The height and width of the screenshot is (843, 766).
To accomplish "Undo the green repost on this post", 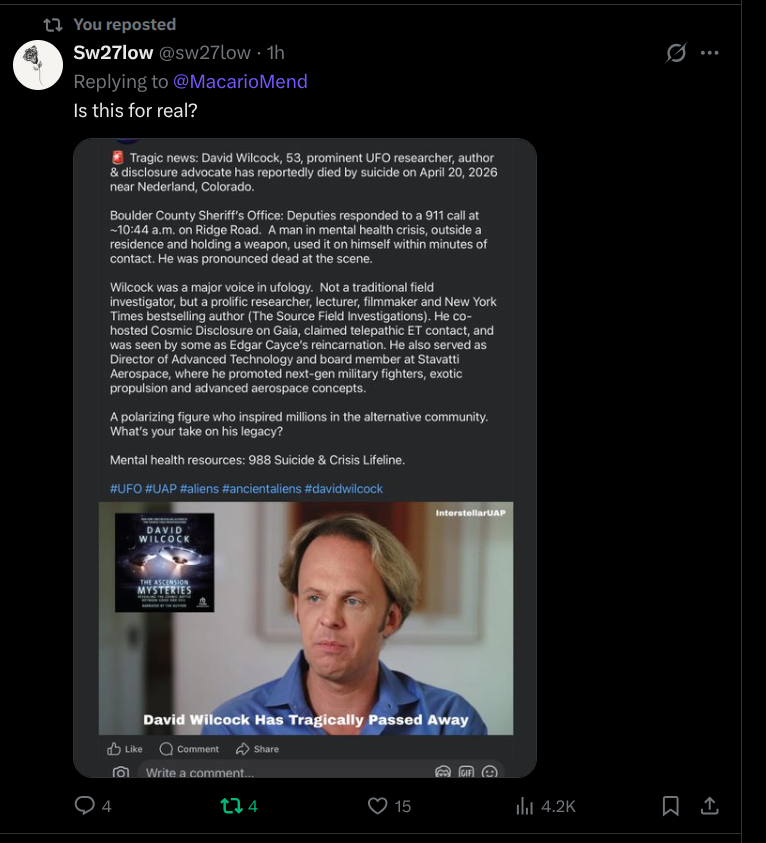I will click(x=232, y=805).
